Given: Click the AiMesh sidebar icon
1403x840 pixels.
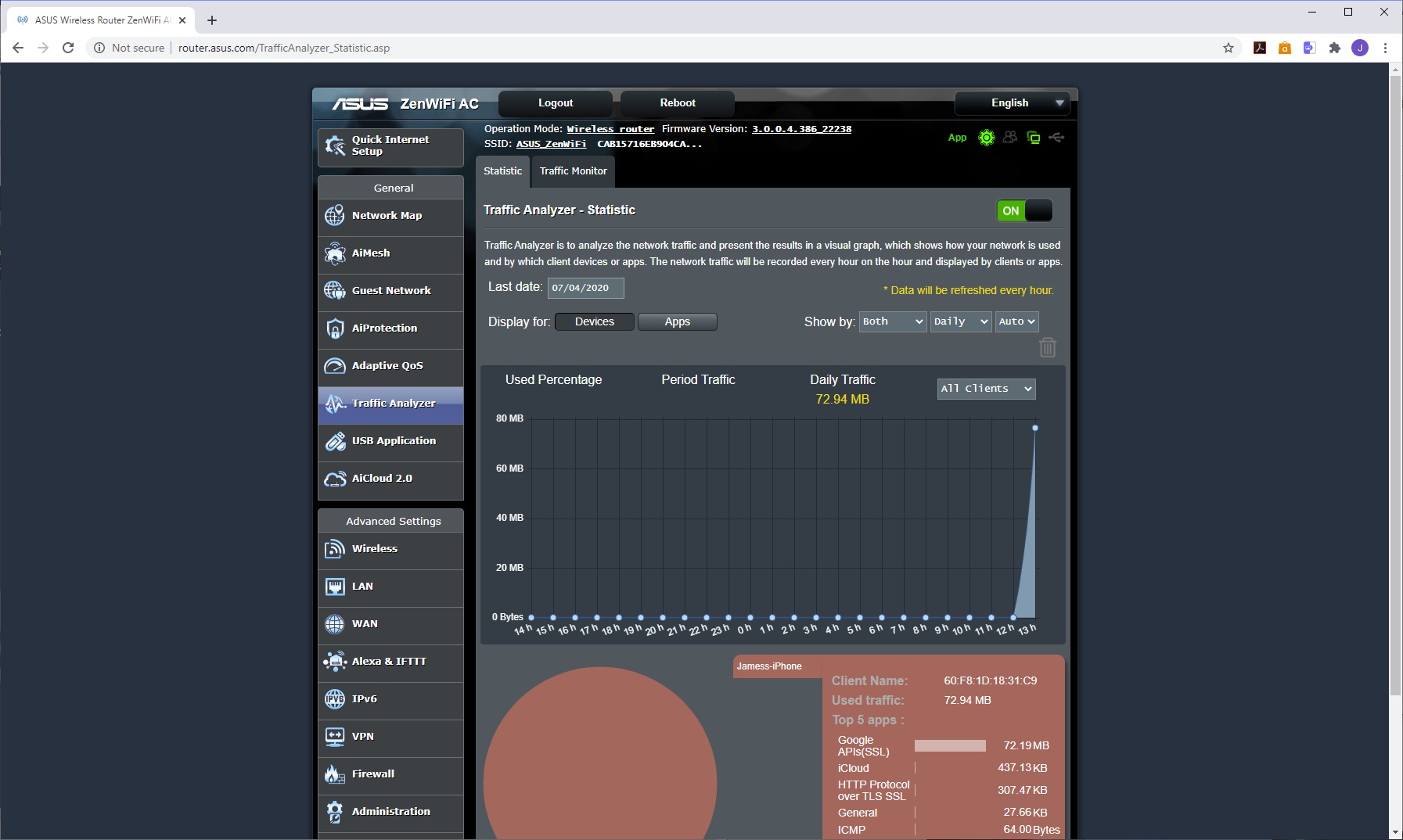Looking at the screenshot, I should [335, 253].
